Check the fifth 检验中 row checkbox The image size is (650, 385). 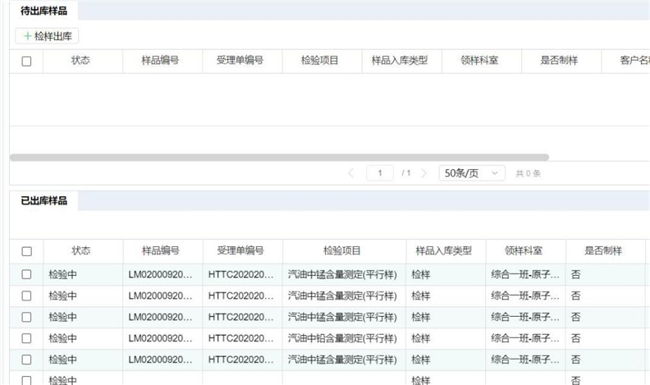point(27,359)
